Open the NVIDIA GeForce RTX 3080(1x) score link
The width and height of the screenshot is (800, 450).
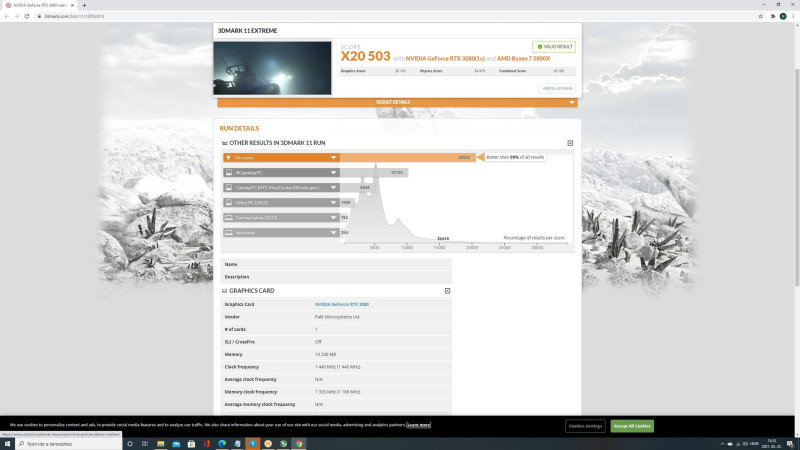click(x=445, y=59)
